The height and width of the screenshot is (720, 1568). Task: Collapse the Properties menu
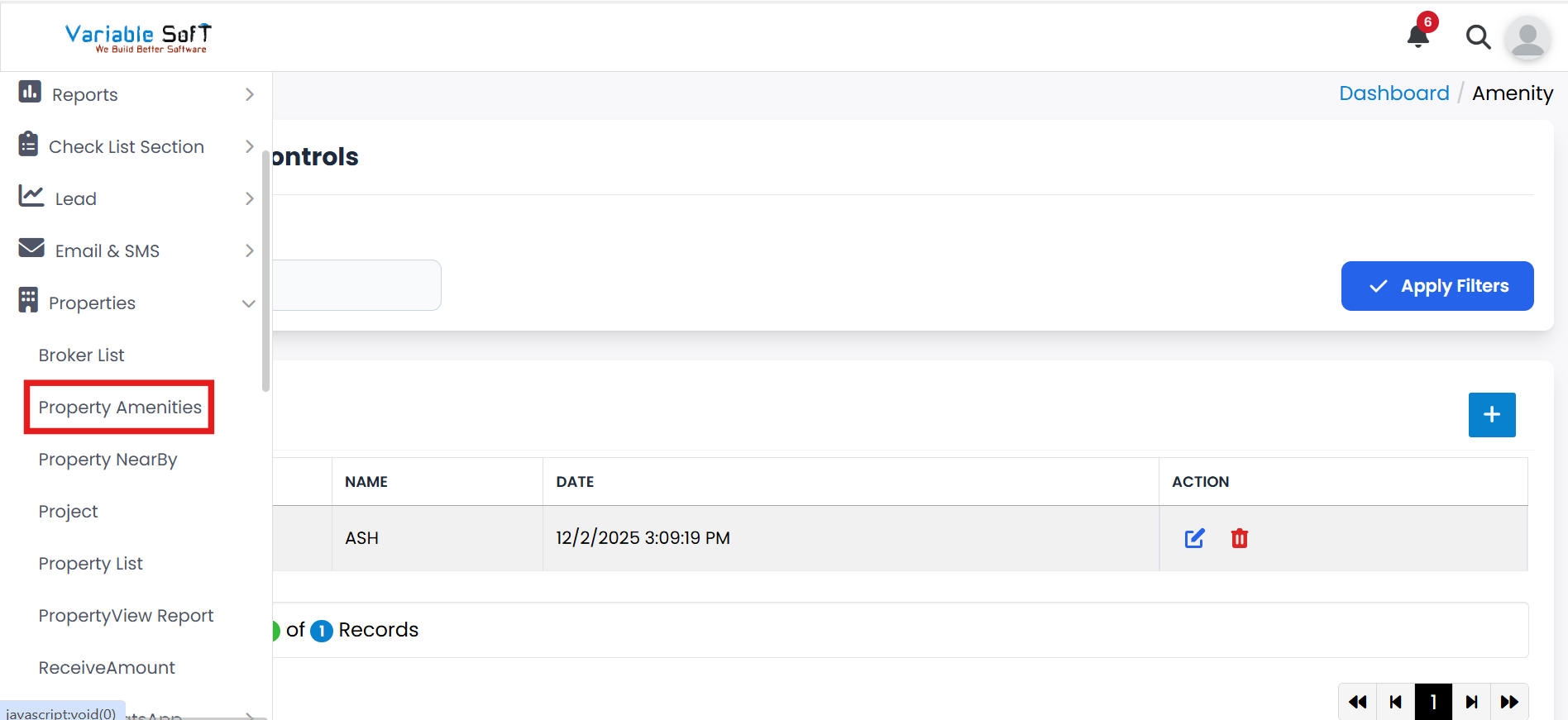pos(136,303)
